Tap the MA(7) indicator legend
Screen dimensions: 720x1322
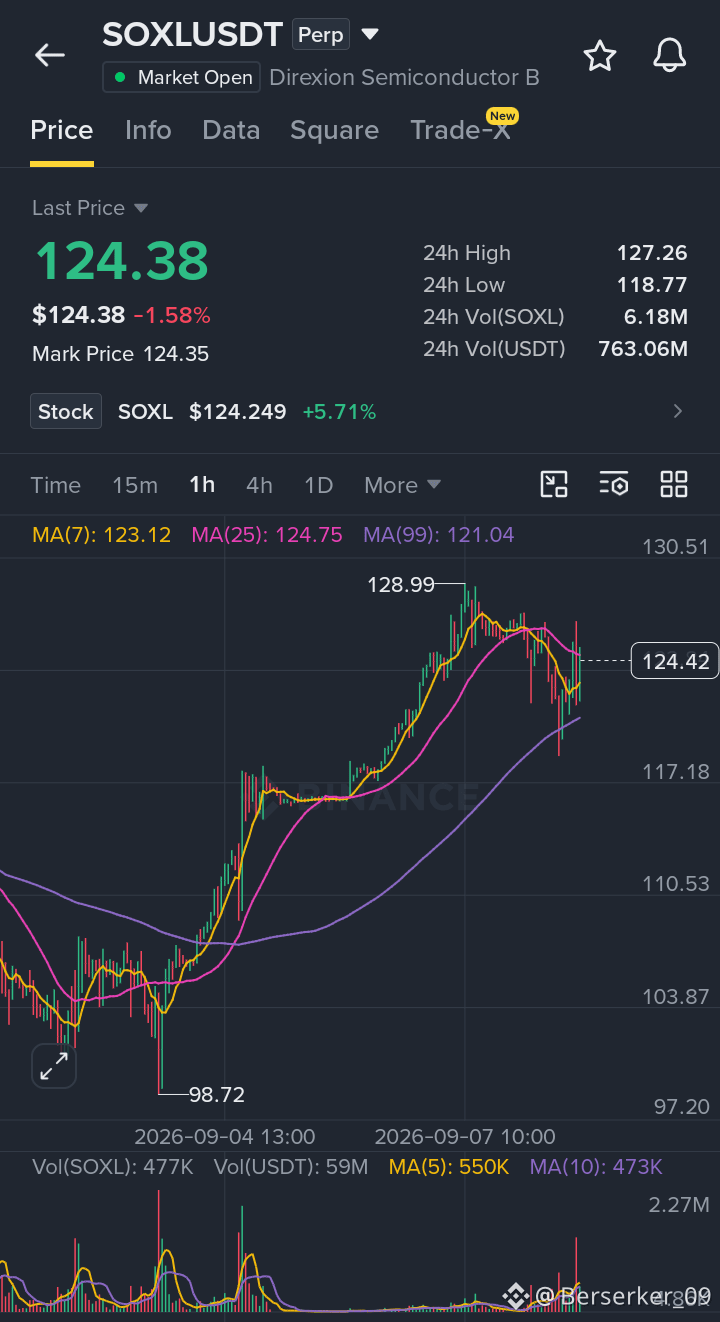pyautogui.click(x=102, y=535)
